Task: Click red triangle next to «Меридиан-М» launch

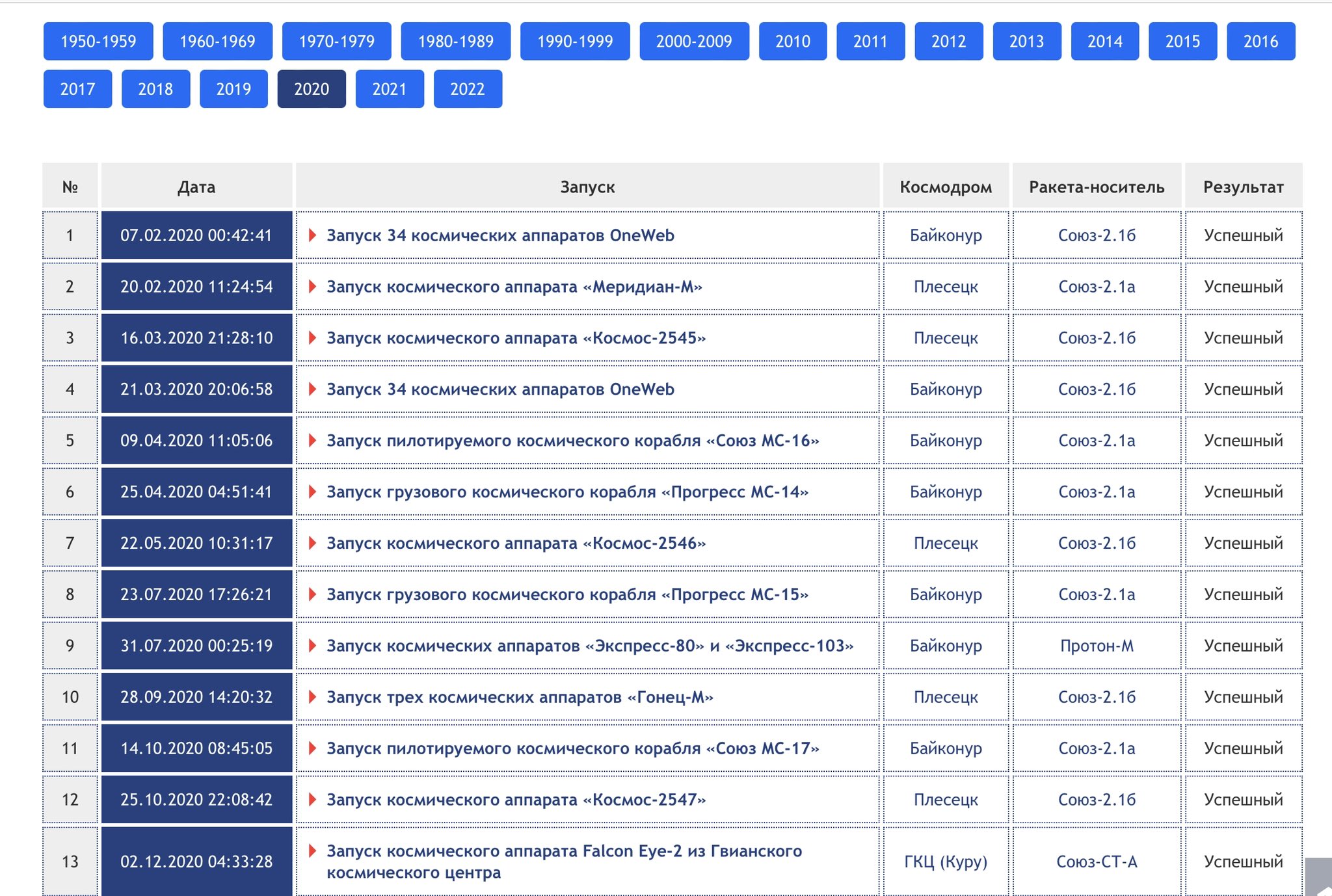Action: (x=312, y=286)
